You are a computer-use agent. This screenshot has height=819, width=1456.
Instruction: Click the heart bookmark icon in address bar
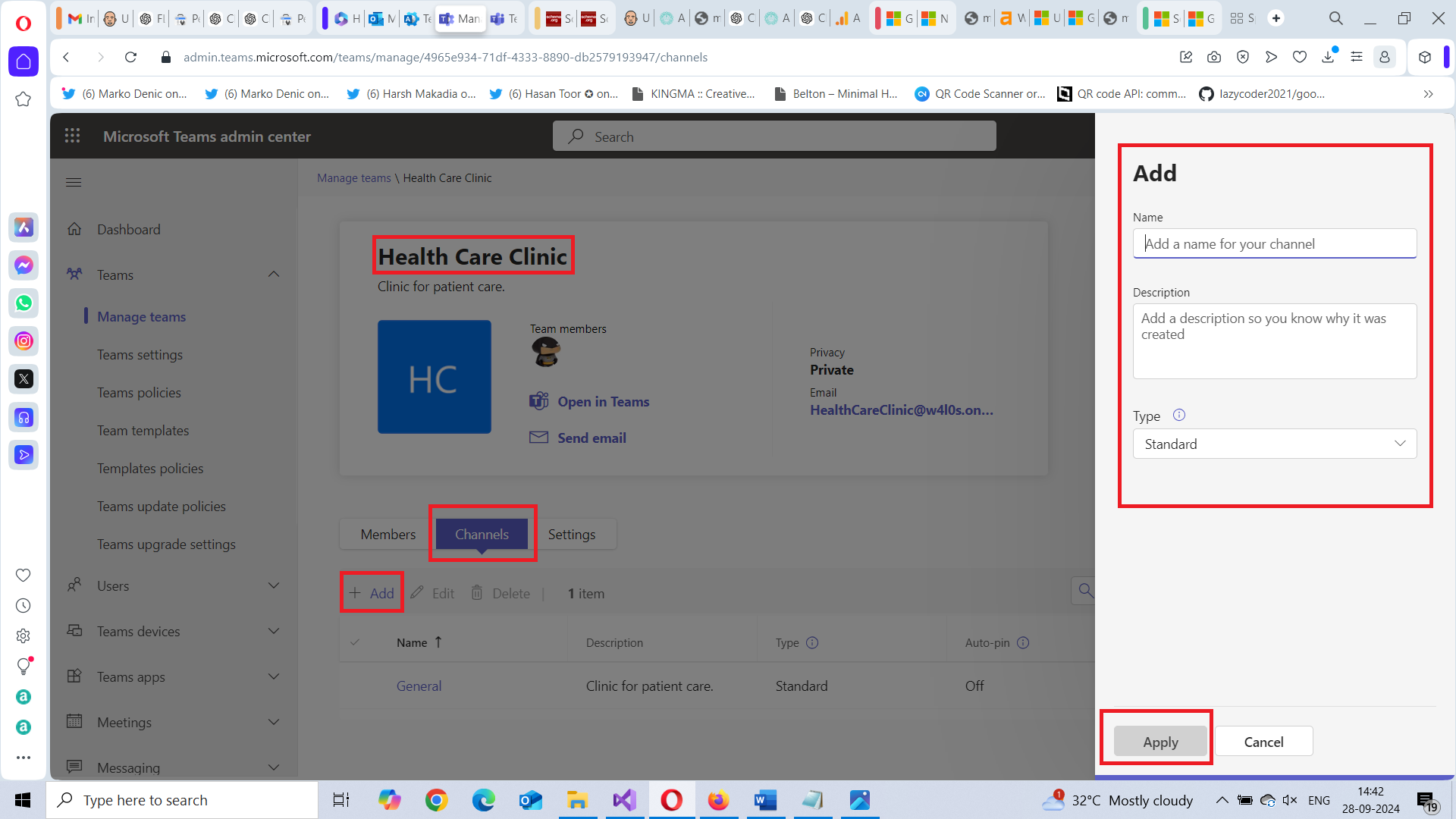pyautogui.click(x=1300, y=57)
